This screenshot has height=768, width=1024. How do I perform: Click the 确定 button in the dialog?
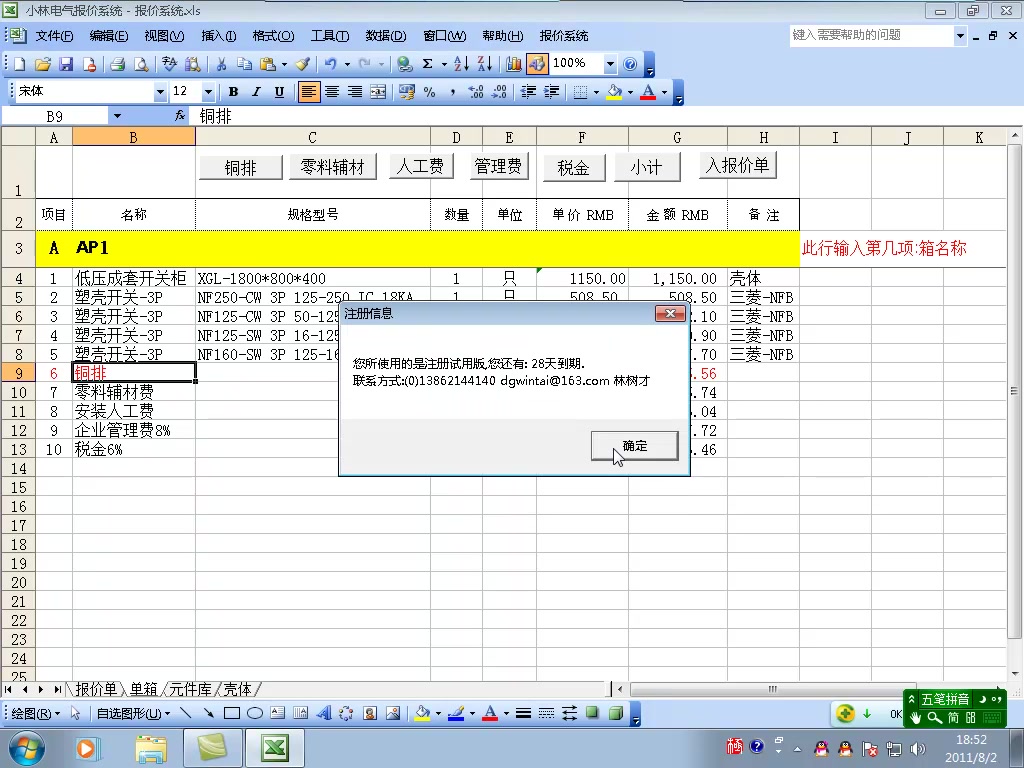click(x=634, y=445)
